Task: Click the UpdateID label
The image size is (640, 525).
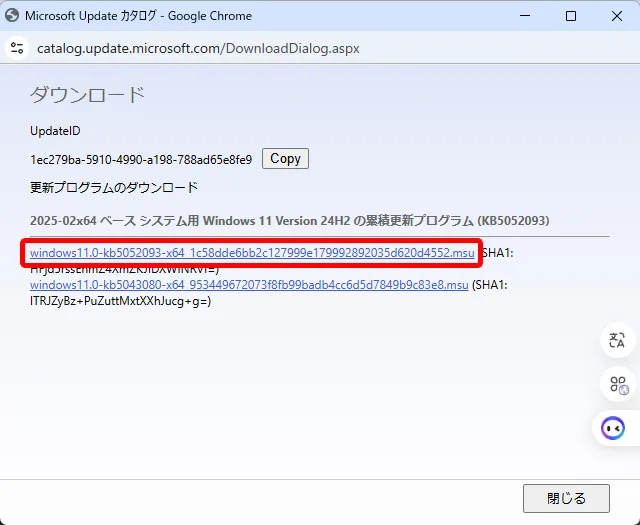Action: pyautogui.click(x=55, y=131)
